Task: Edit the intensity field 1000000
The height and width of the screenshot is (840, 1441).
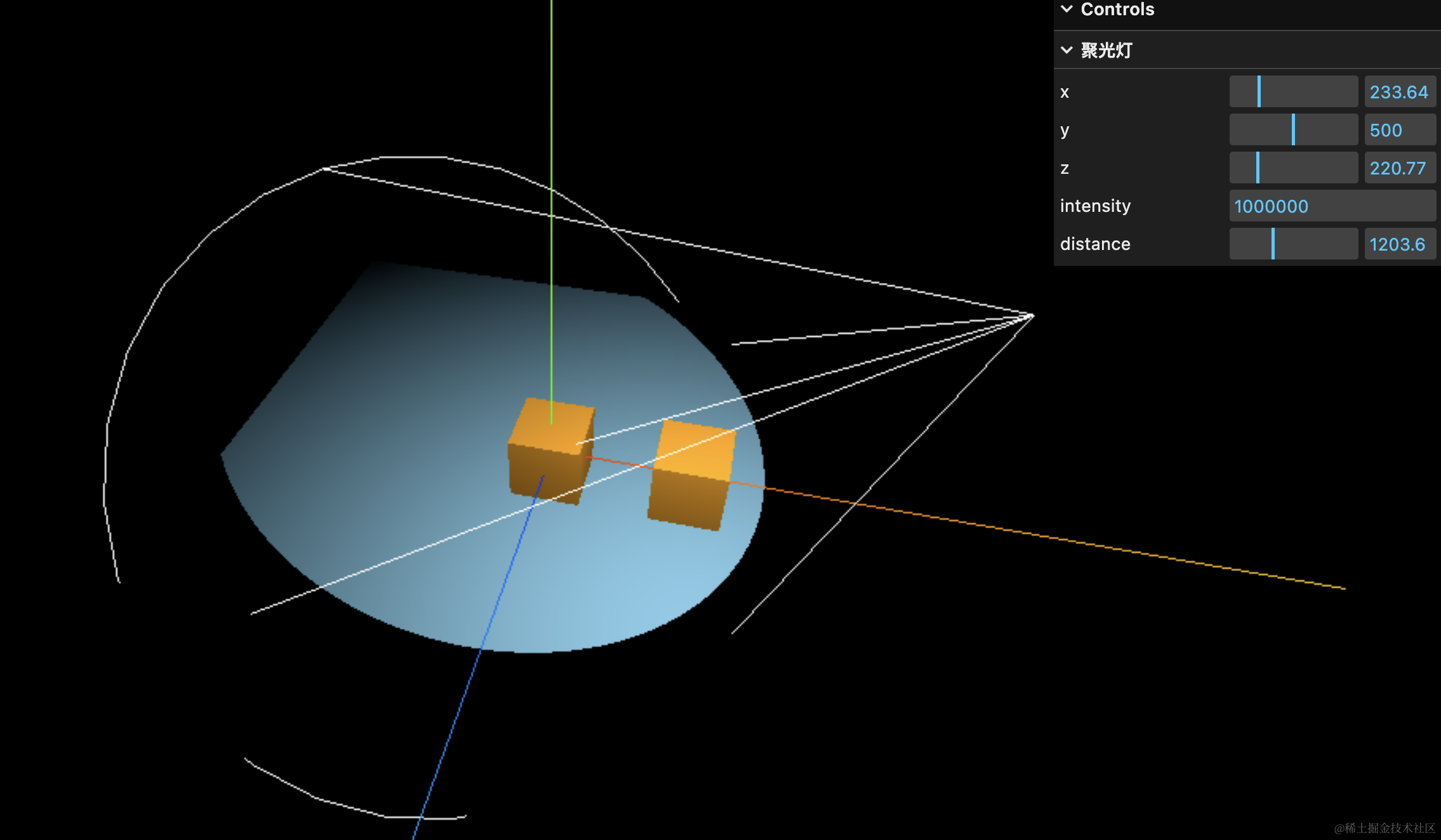Action: point(1332,206)
